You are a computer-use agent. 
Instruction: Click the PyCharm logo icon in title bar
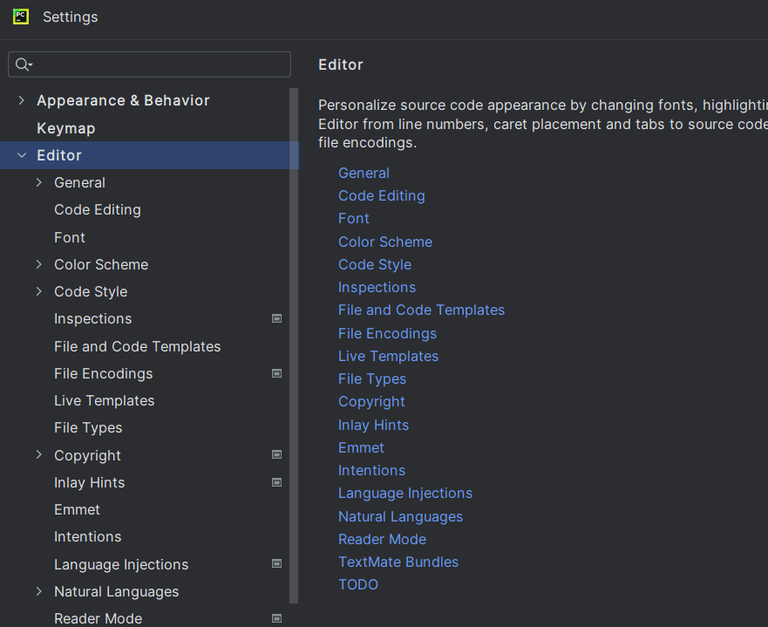tap(20, 17)
